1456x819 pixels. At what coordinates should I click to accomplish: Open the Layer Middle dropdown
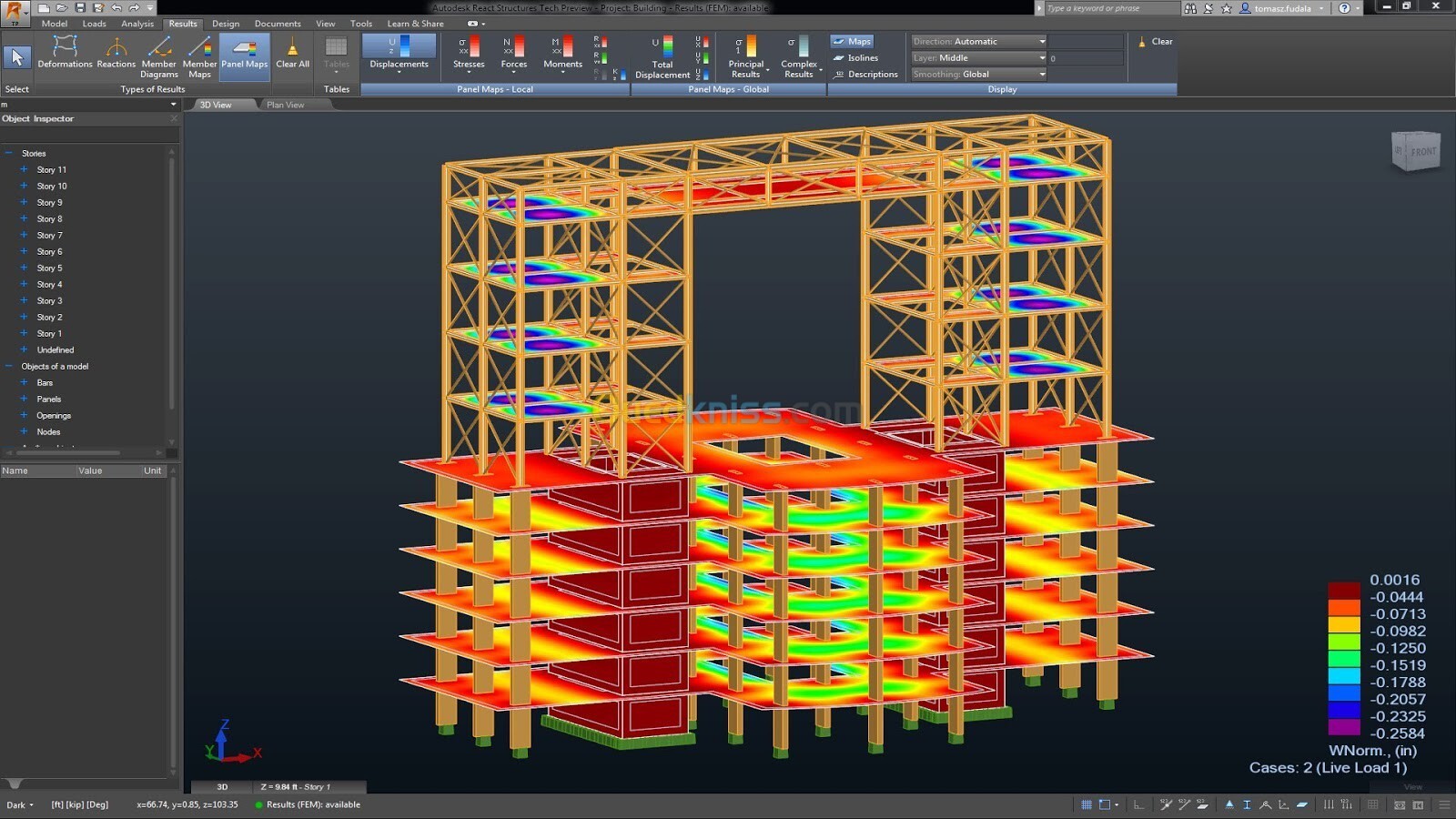coord(978,57)
